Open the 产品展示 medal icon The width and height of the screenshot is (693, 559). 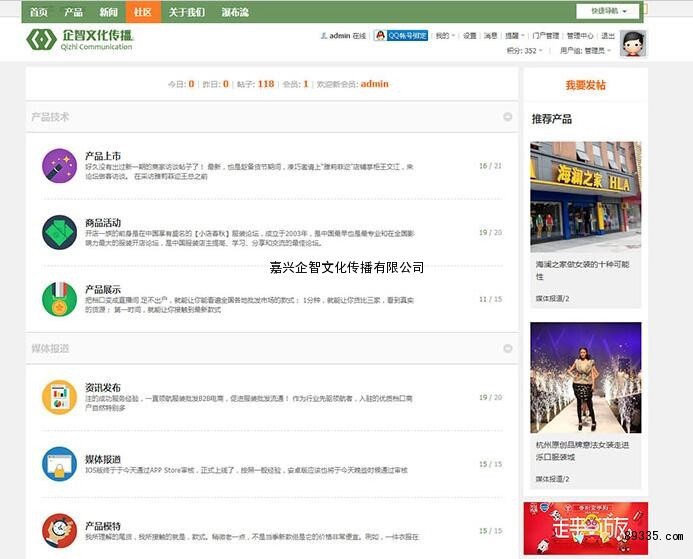click(x=59, y=298)
